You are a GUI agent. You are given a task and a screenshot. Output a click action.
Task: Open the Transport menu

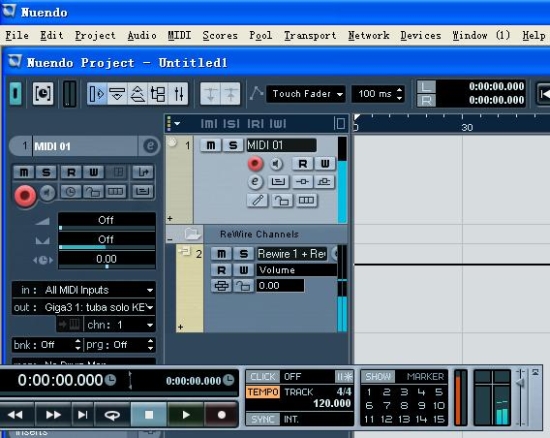pyautogui.click(x=310, y=35)
